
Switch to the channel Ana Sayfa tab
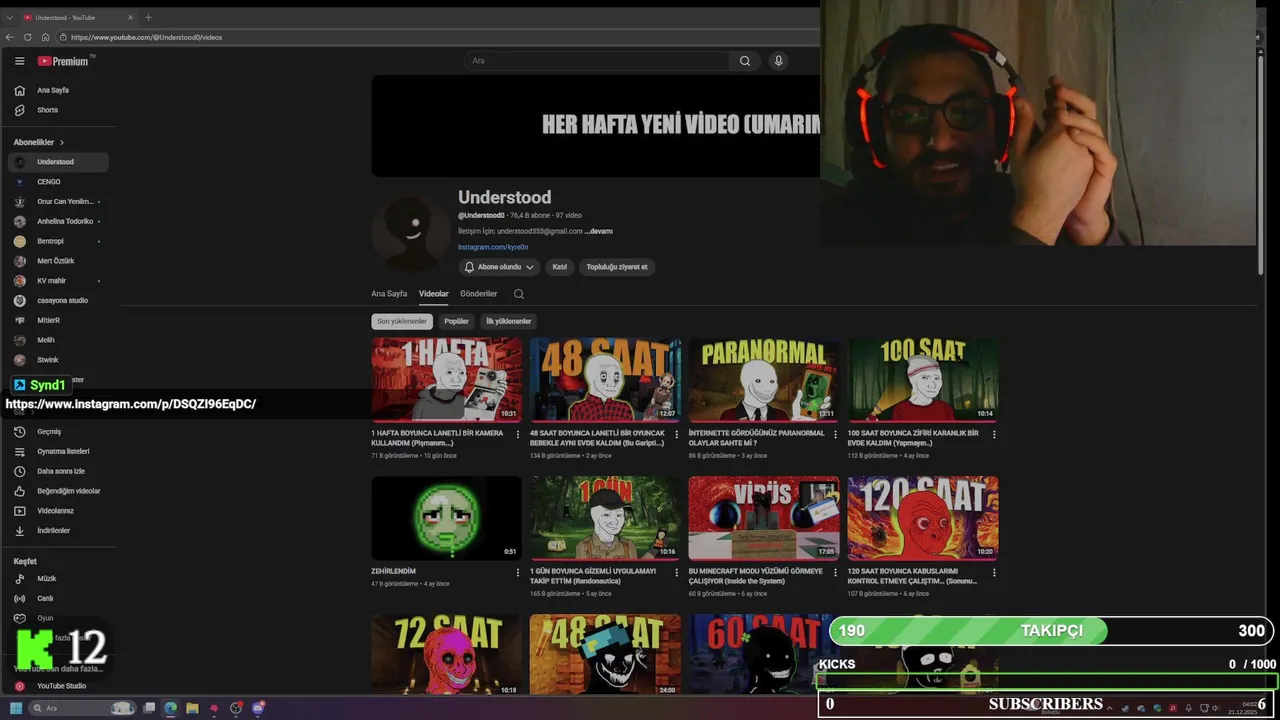389,294
